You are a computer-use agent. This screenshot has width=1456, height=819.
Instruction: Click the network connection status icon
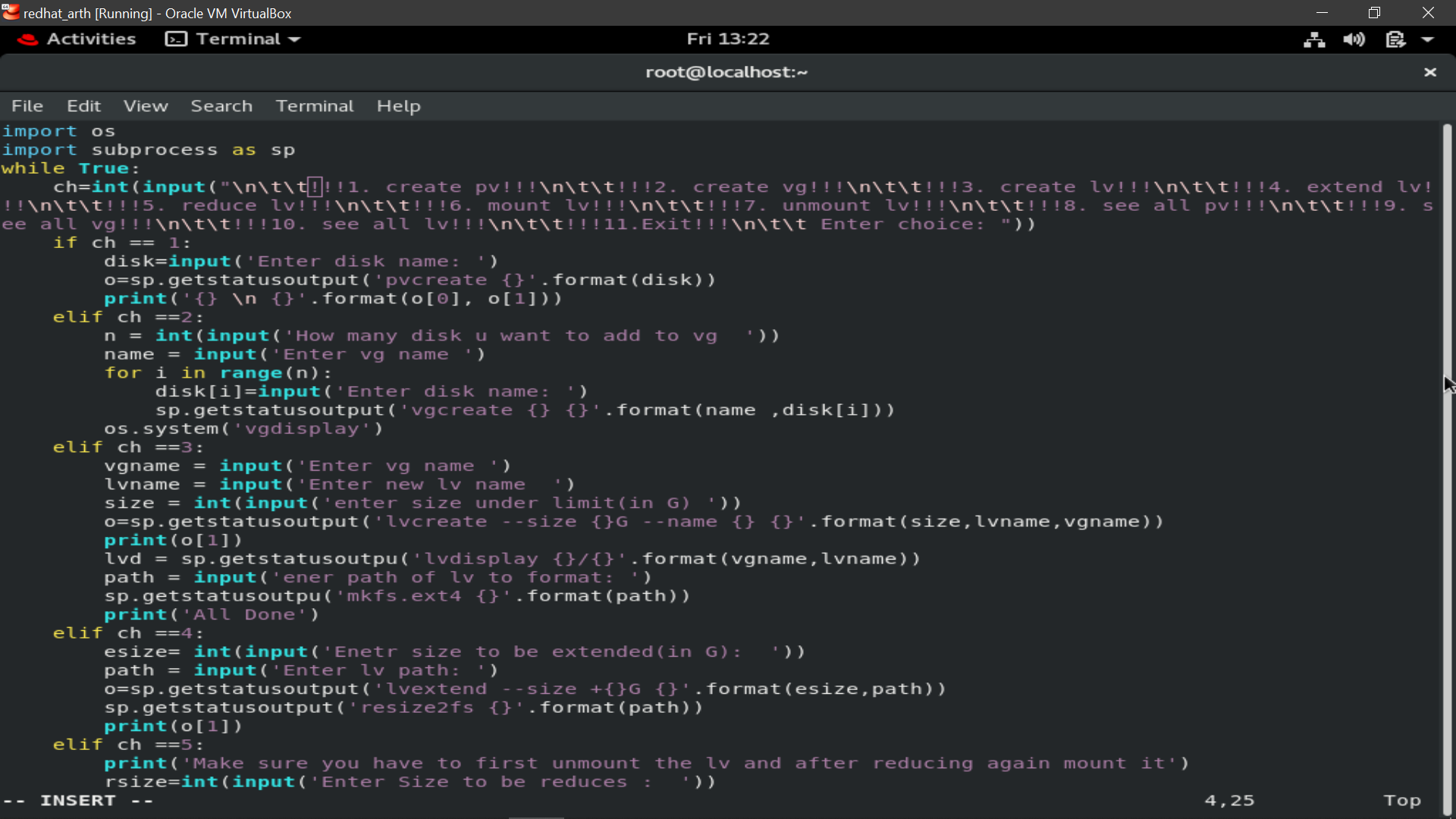(x=1314, y=39)
